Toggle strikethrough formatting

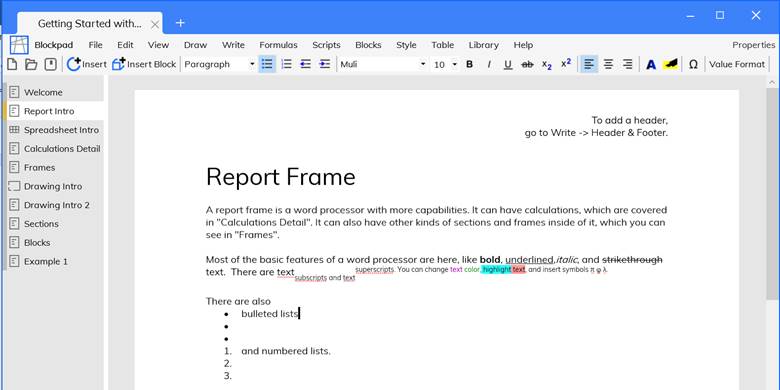527,64
